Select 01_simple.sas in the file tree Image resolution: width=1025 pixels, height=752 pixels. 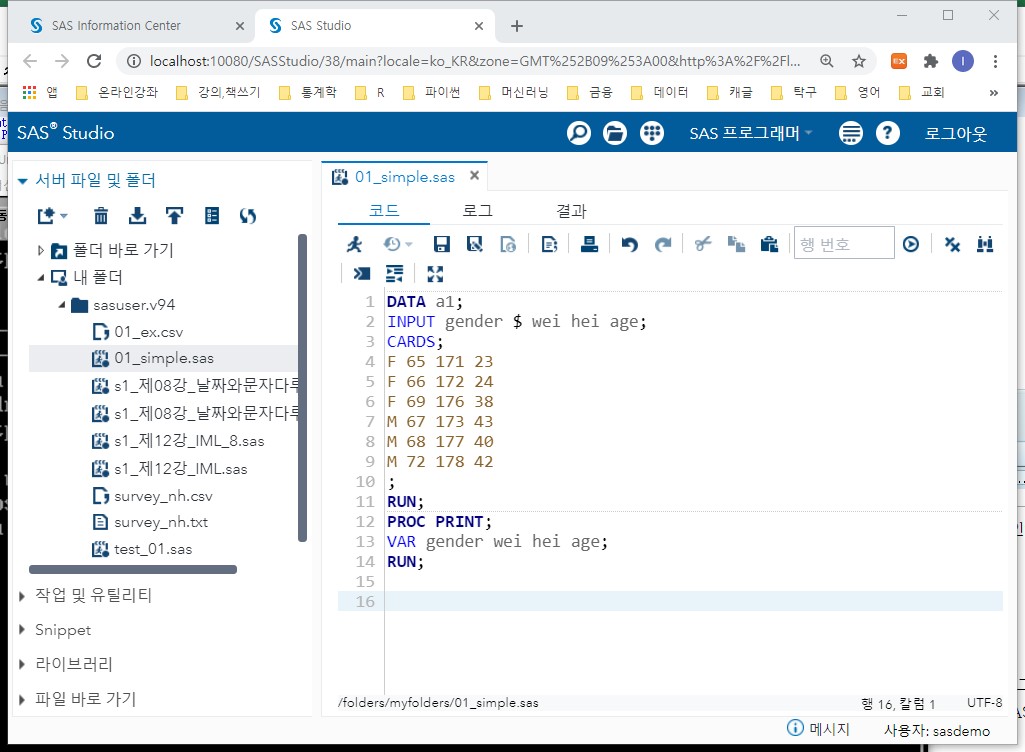(x=163, y=358)
